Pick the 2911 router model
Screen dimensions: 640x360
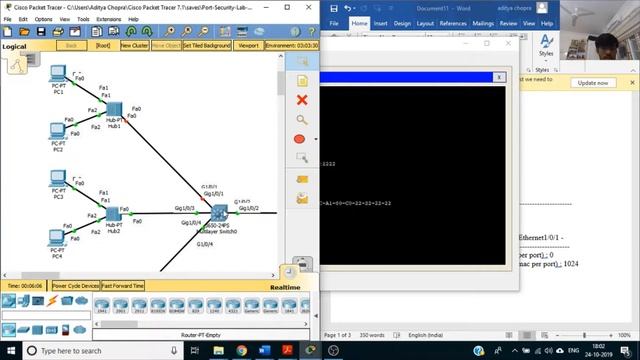[x=139, y=305]
